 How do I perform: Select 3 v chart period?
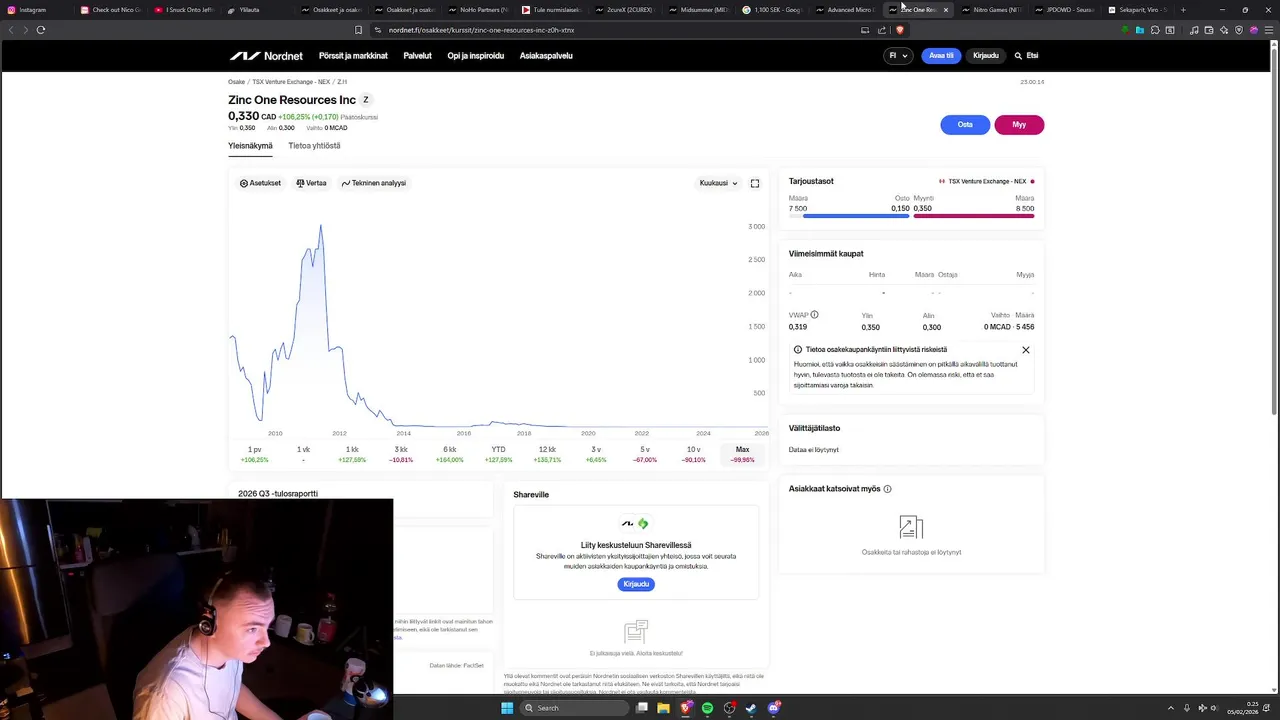[x=596, y=454]
